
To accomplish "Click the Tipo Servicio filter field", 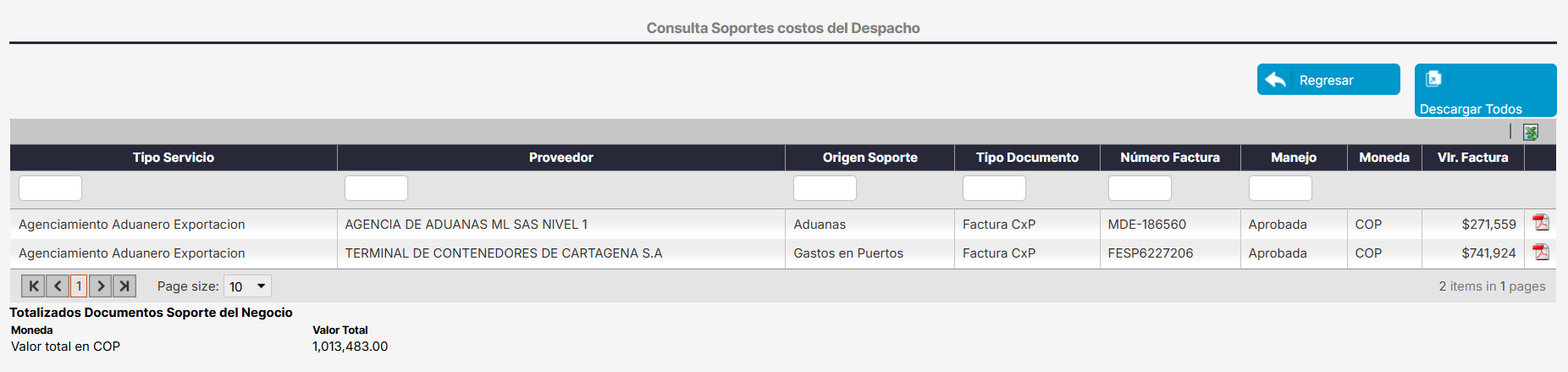I will pos(50,188).
